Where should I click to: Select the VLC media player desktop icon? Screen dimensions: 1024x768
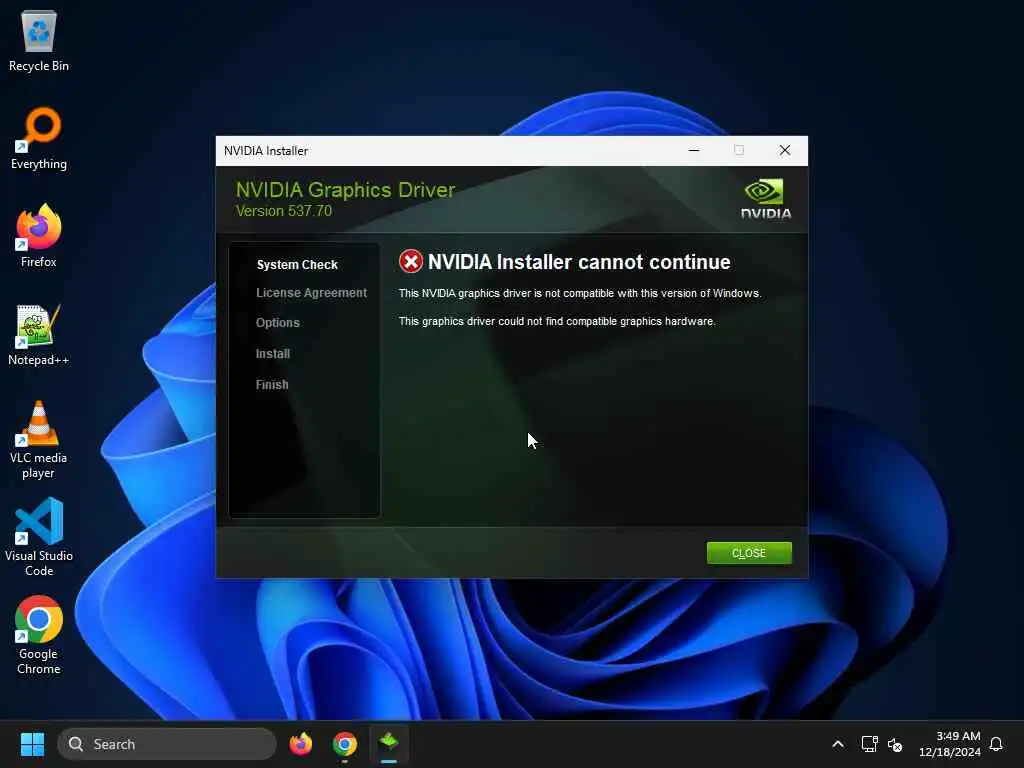39,440
